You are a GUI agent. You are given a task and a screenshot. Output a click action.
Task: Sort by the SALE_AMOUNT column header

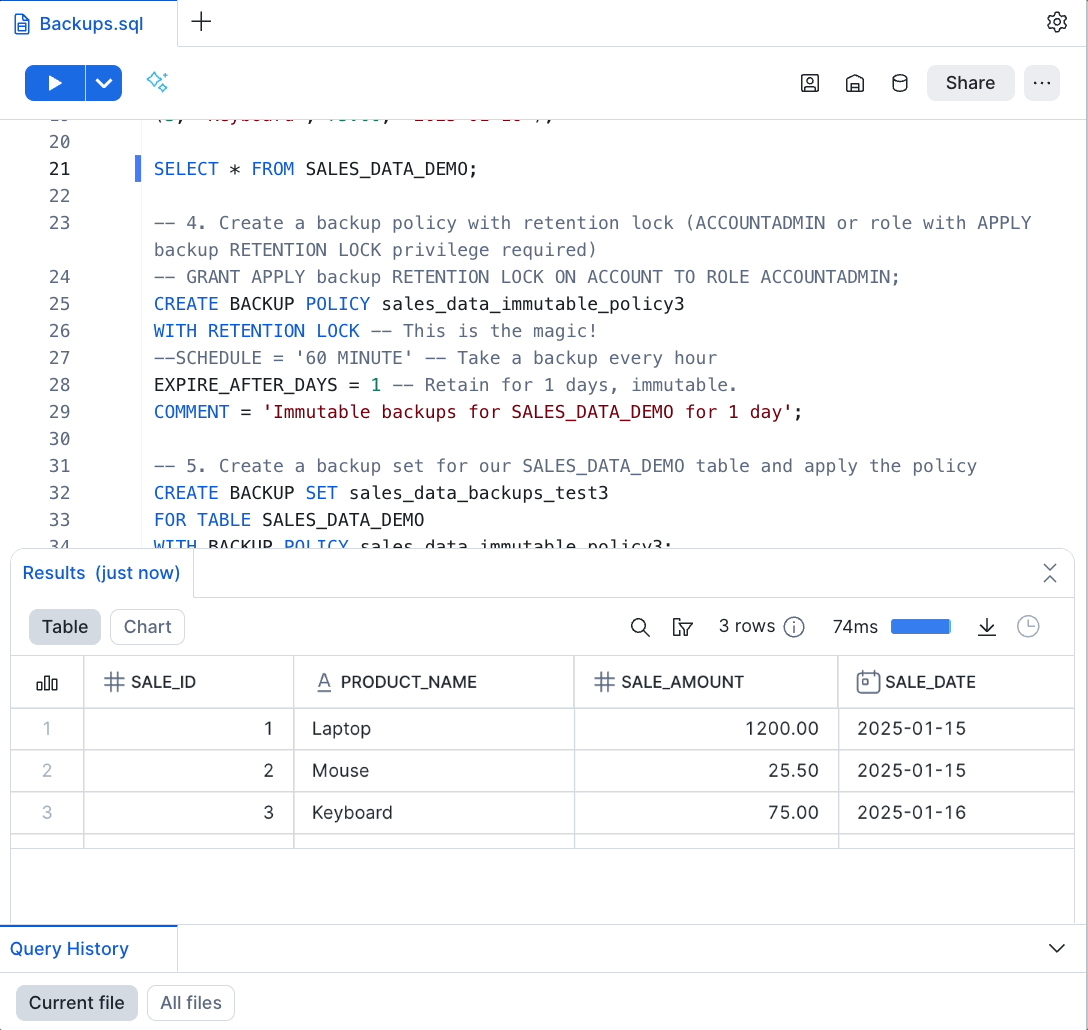coord(683,682)
